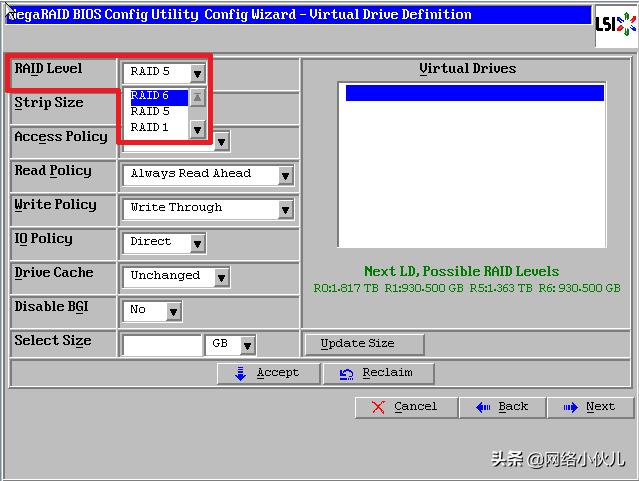Viewport: 639px width, 481px height.
Task: Choose RAID 5 in the dropdown list
Action: 158,112
